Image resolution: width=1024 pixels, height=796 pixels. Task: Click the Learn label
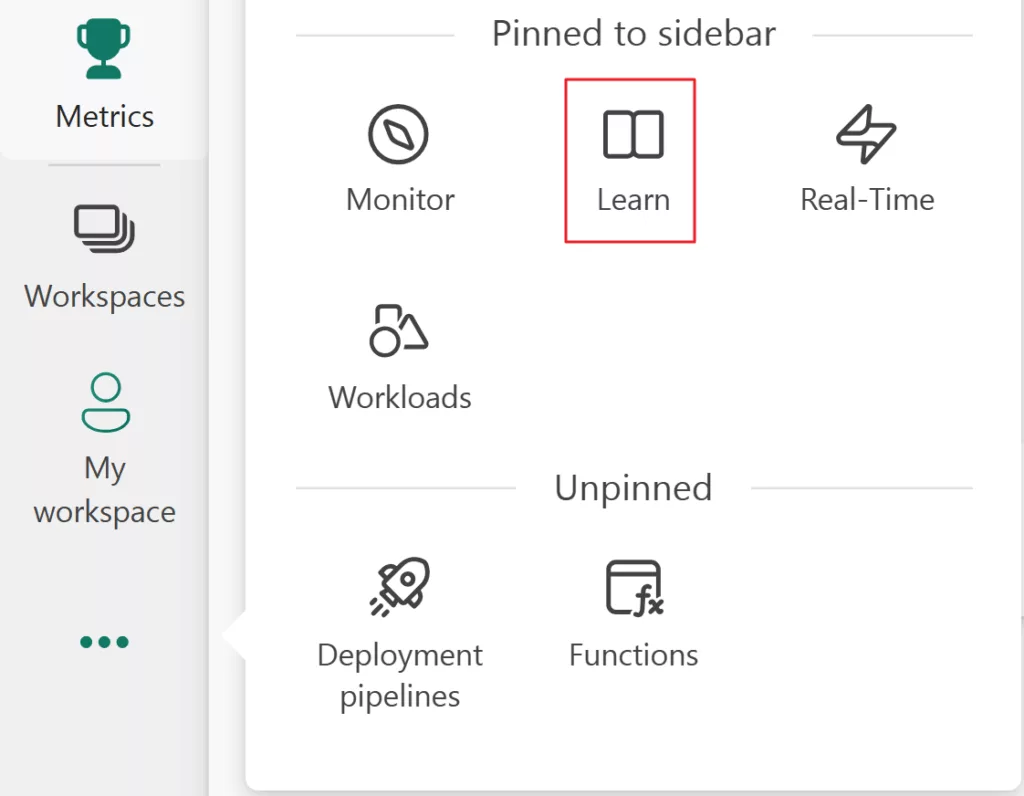tap(633, 199)
